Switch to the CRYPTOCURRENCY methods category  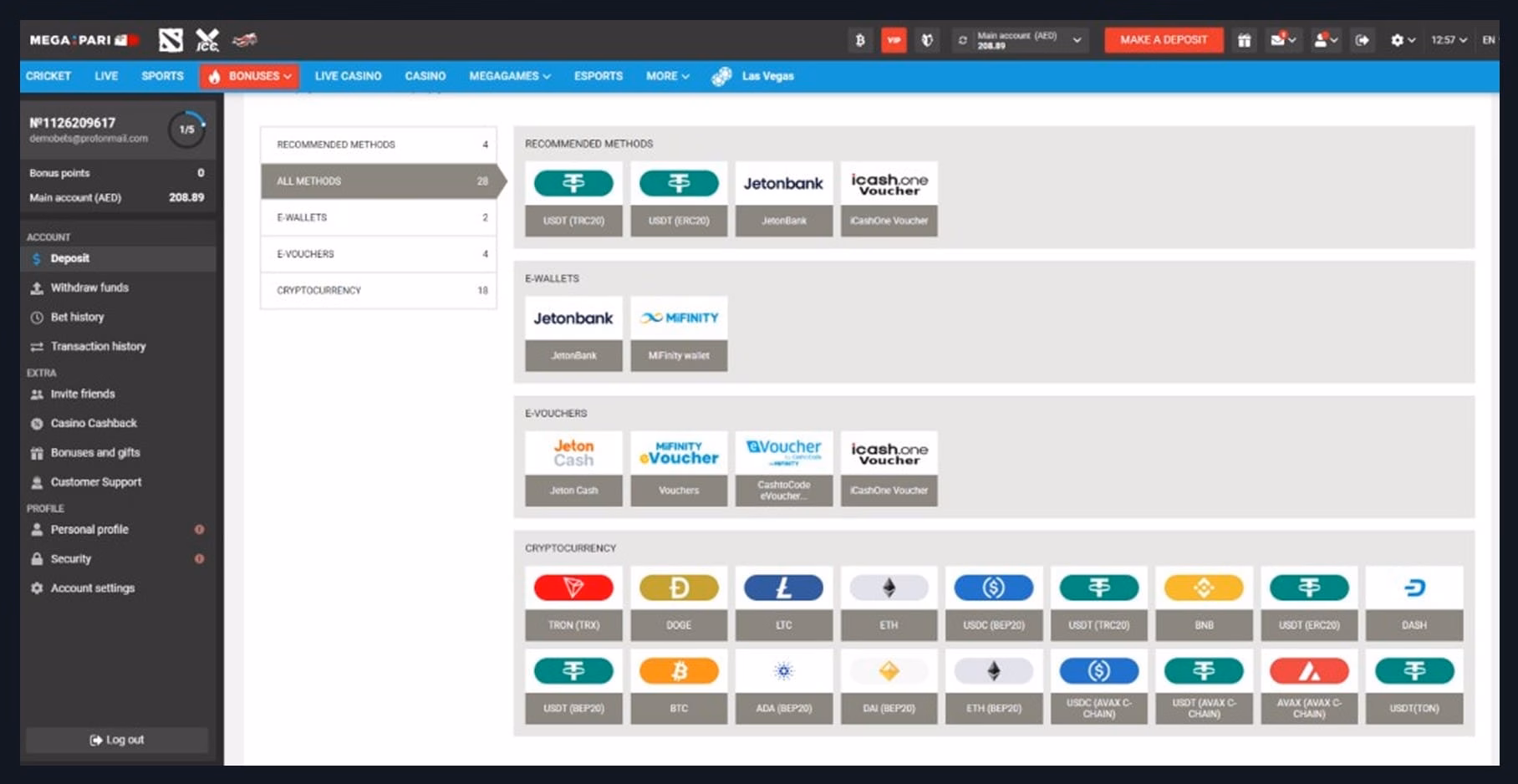point(379,290)
